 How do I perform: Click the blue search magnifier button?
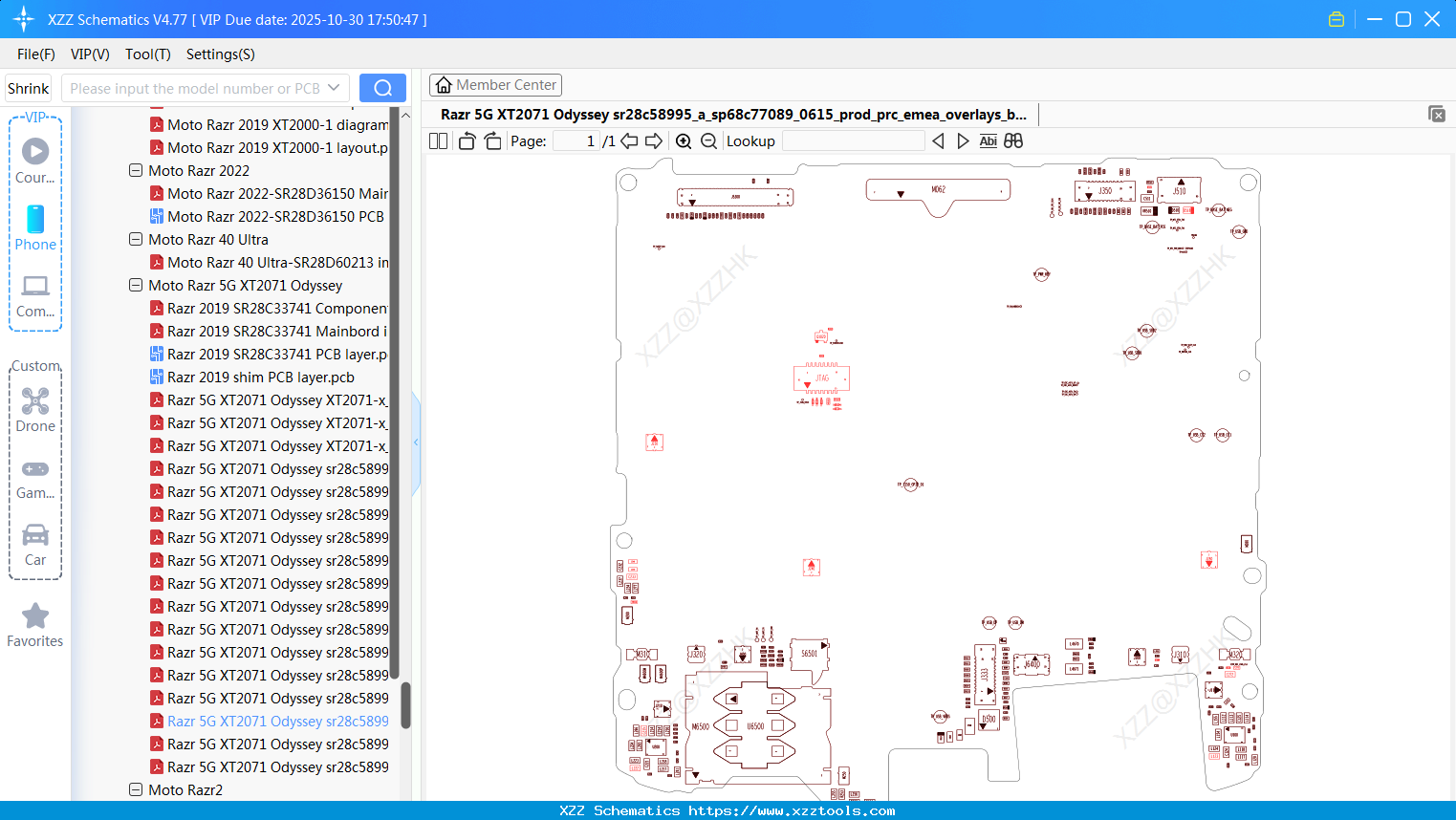click(382, 88)
